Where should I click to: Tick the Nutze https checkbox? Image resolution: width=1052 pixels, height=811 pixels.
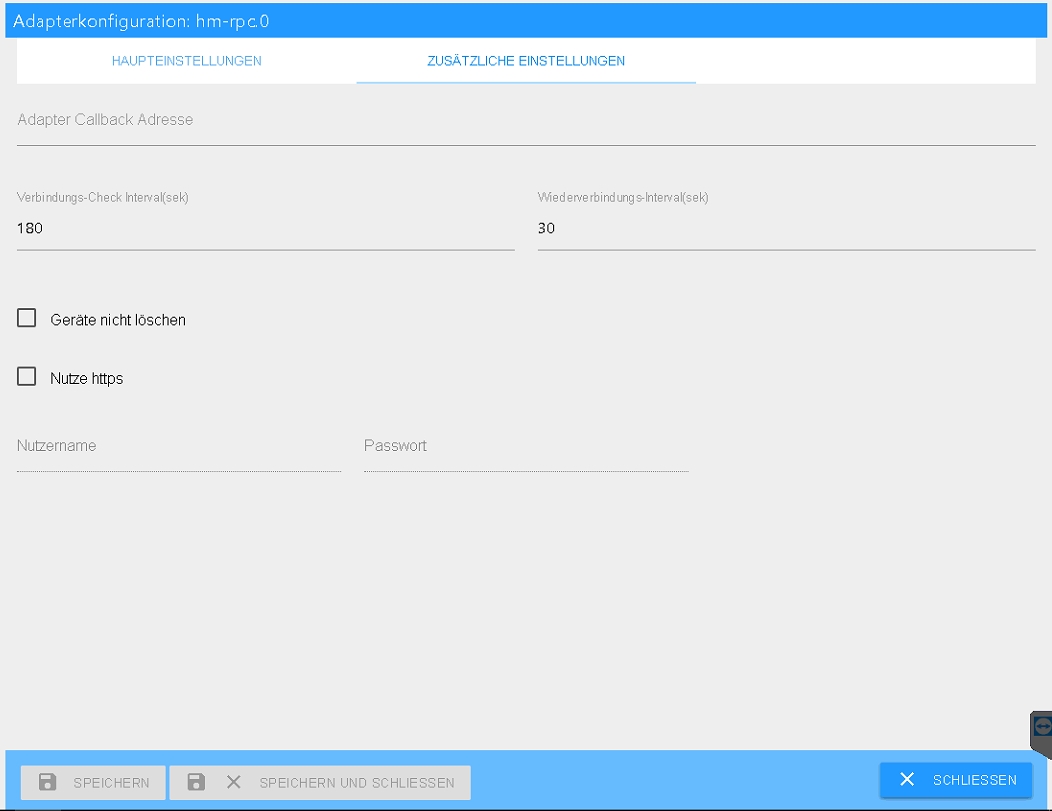pos(27,376)
